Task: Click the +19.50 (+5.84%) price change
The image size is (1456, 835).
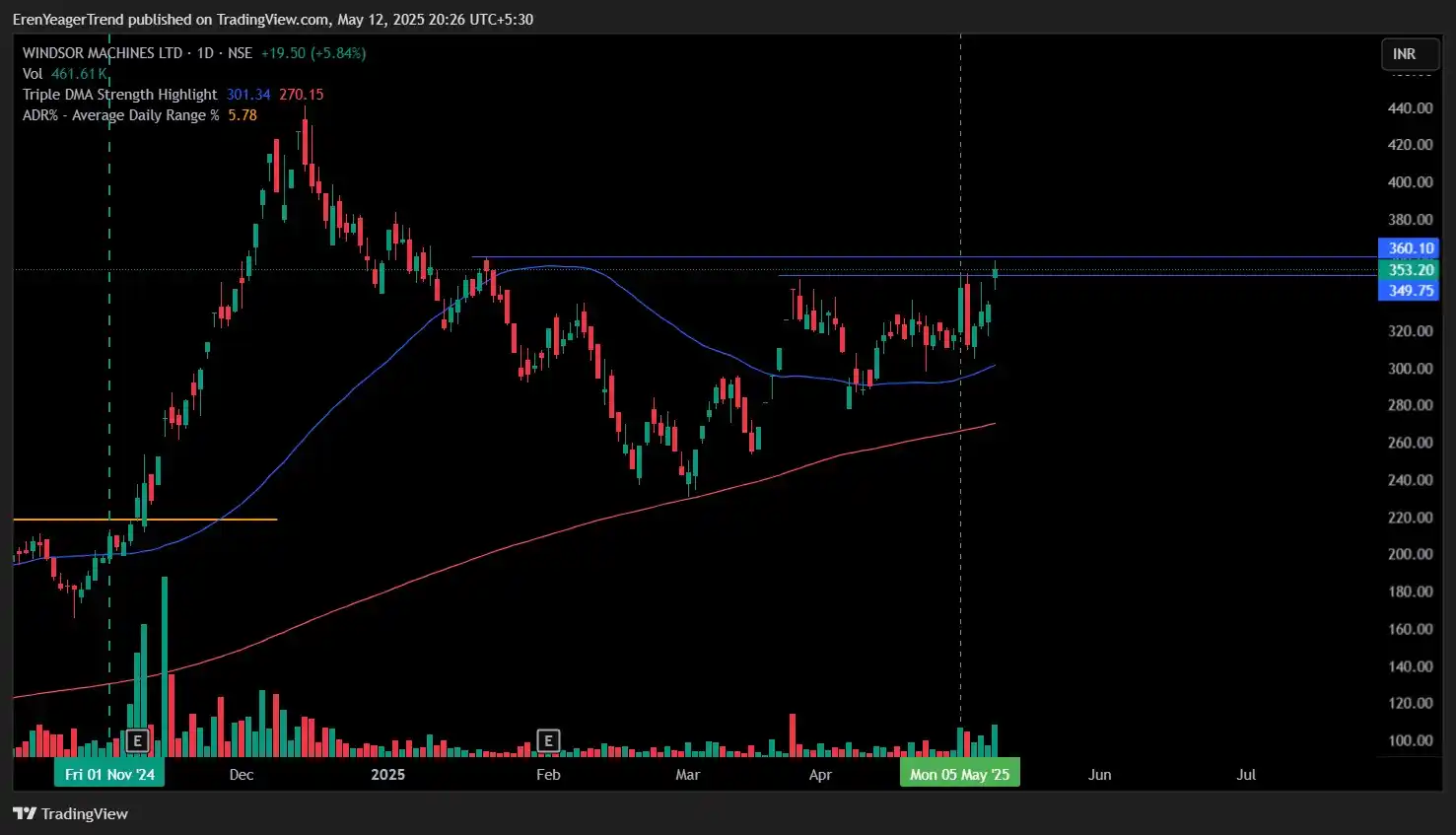Action: click(313, 53)
